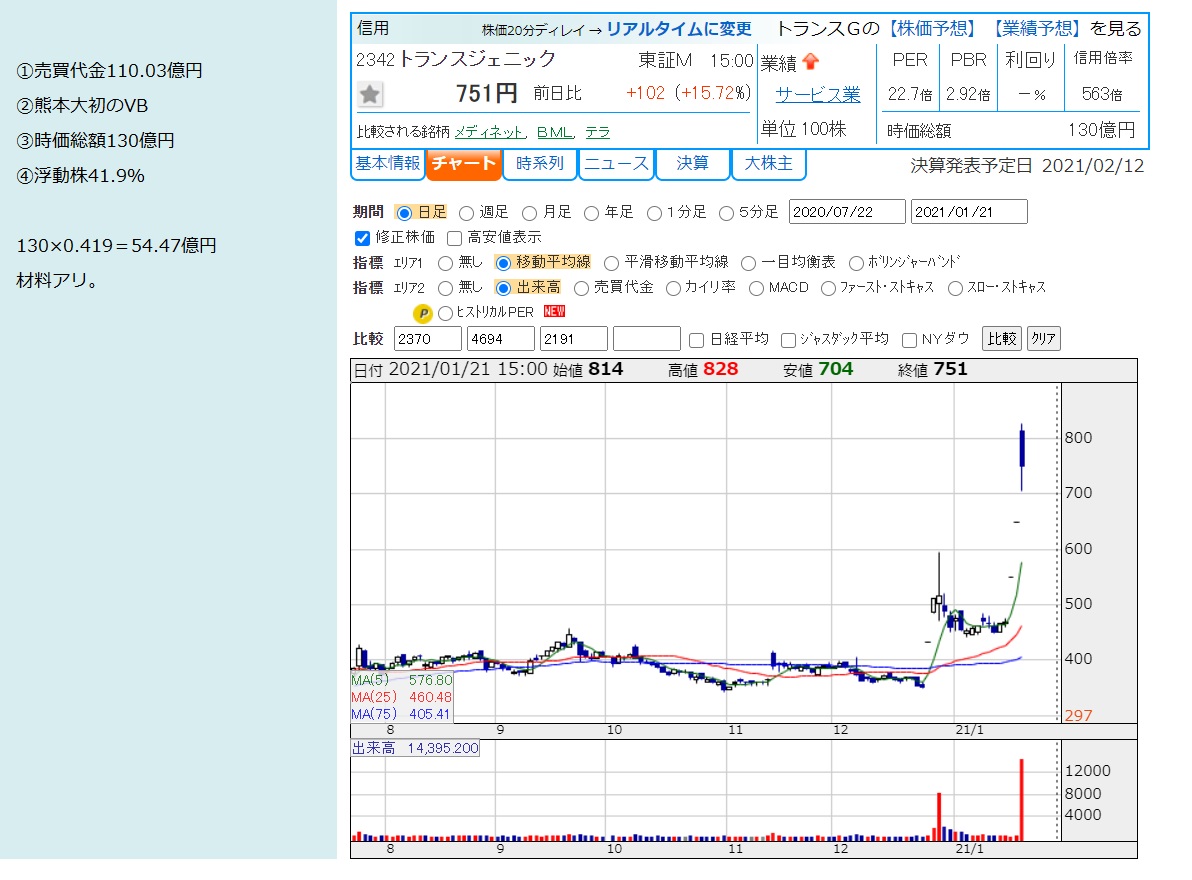Enable the 高安値表示 checkbox
1192x880 pixels.
coord(455,239)
